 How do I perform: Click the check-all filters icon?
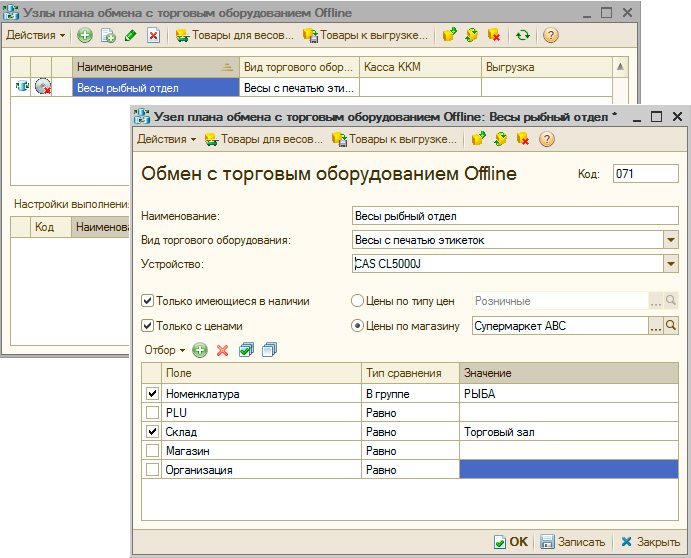[246, 350]
